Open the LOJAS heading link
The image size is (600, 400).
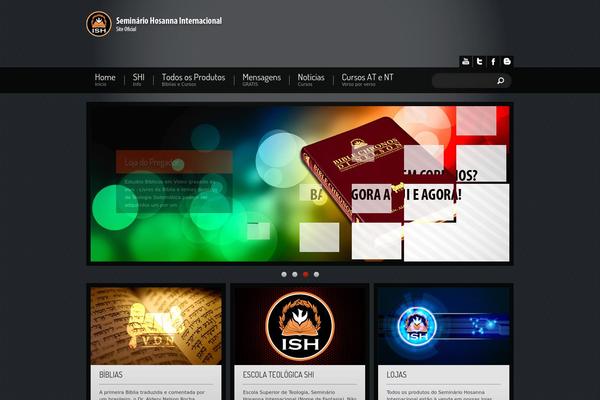click(x=396, y=375)
